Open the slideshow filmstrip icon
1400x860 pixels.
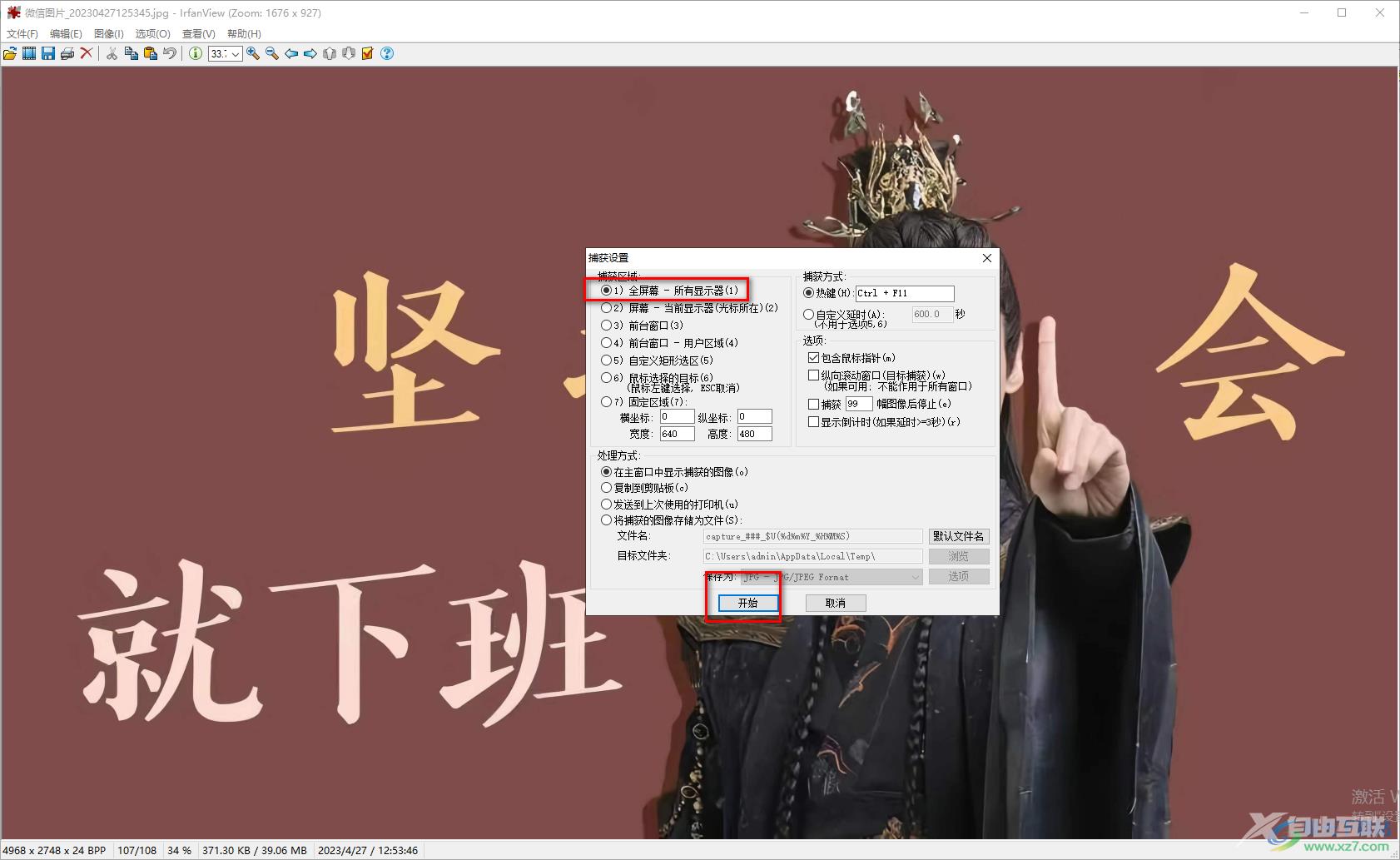click(x=29, y=53)
